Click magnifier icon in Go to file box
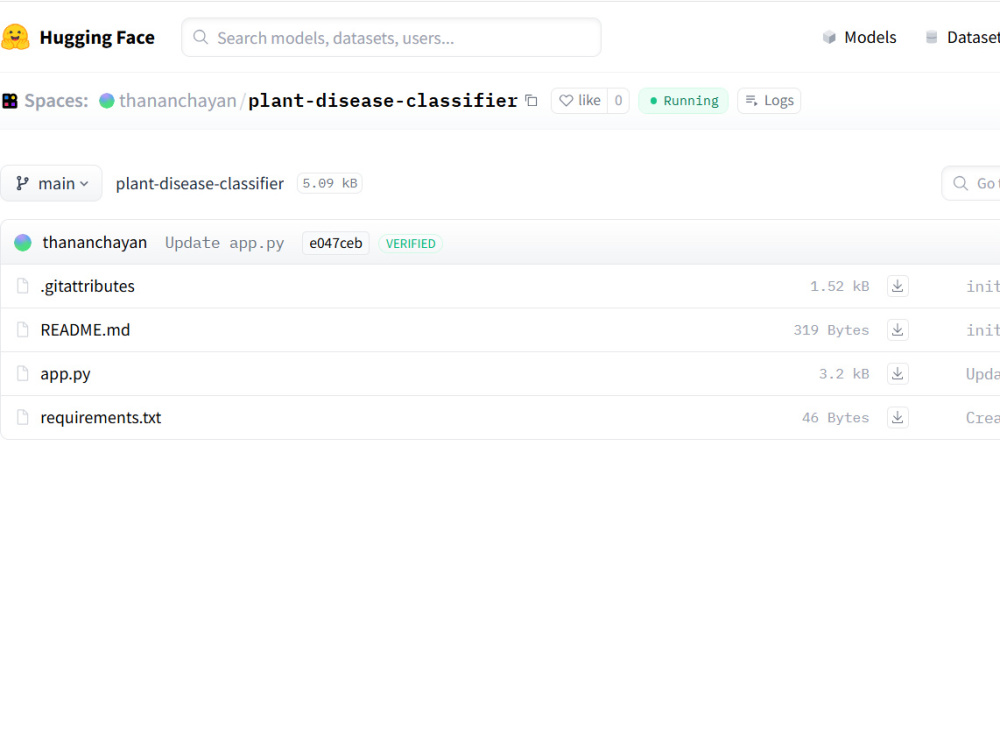 [960, 184]
